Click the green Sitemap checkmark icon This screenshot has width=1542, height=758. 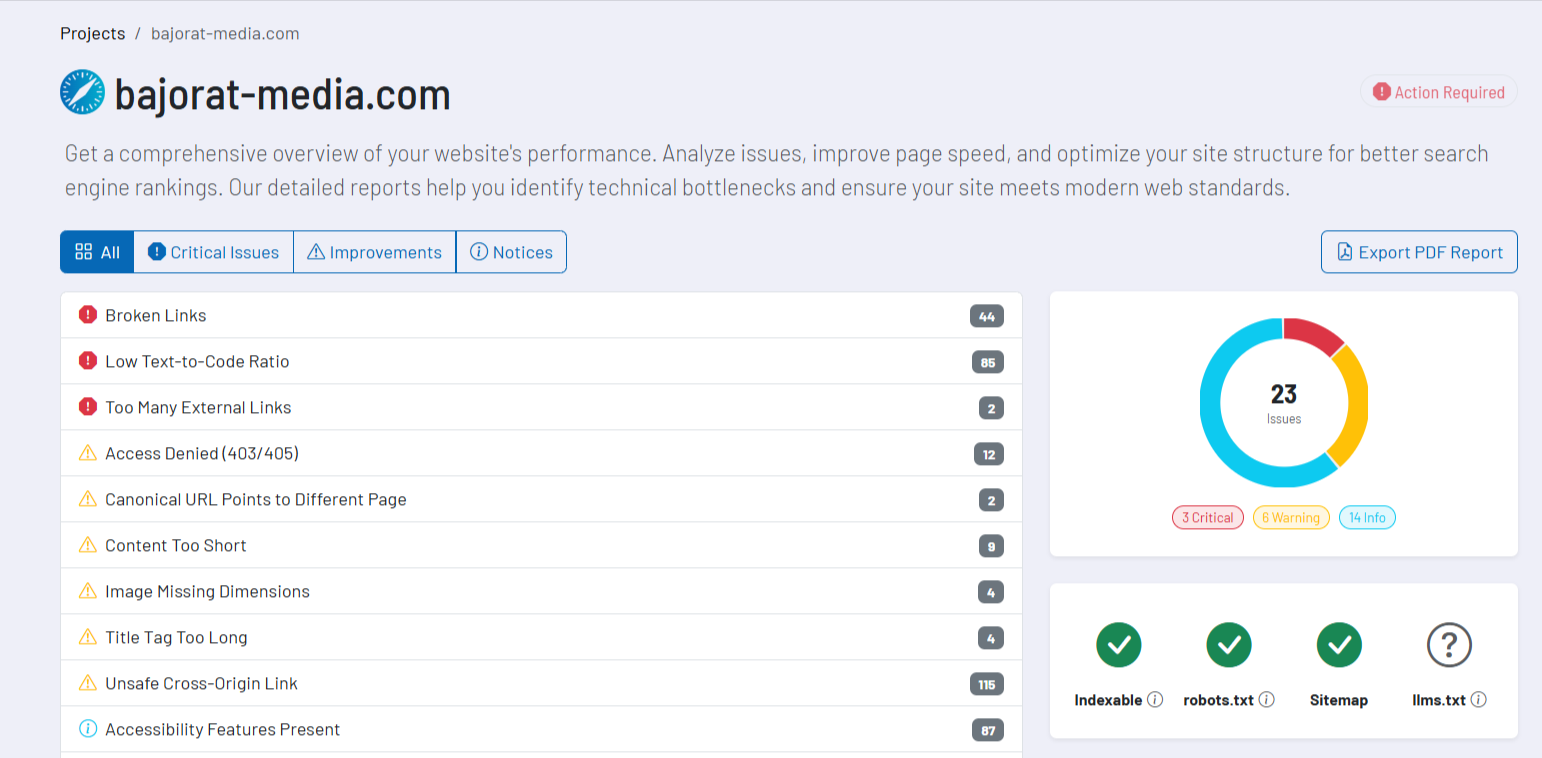(1339, 645)
